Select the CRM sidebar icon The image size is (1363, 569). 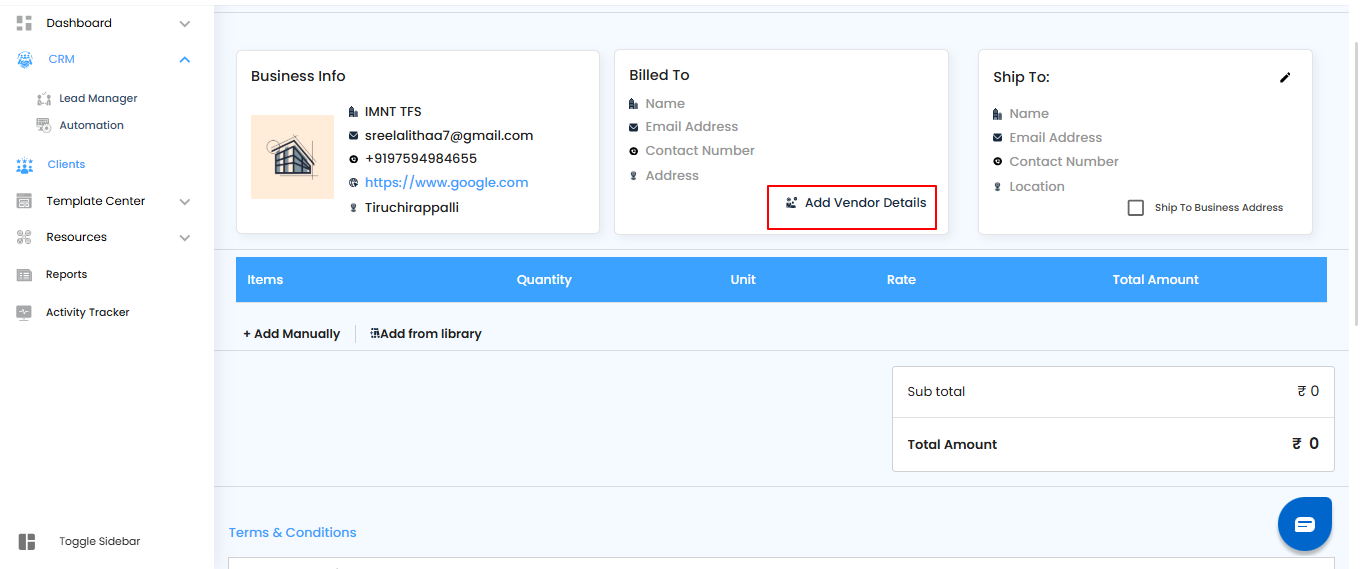25,60
